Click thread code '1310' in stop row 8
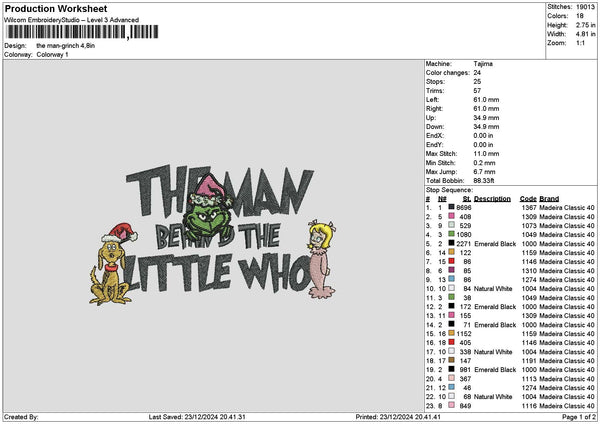The image size is (600, 424). tap(529, 271)
